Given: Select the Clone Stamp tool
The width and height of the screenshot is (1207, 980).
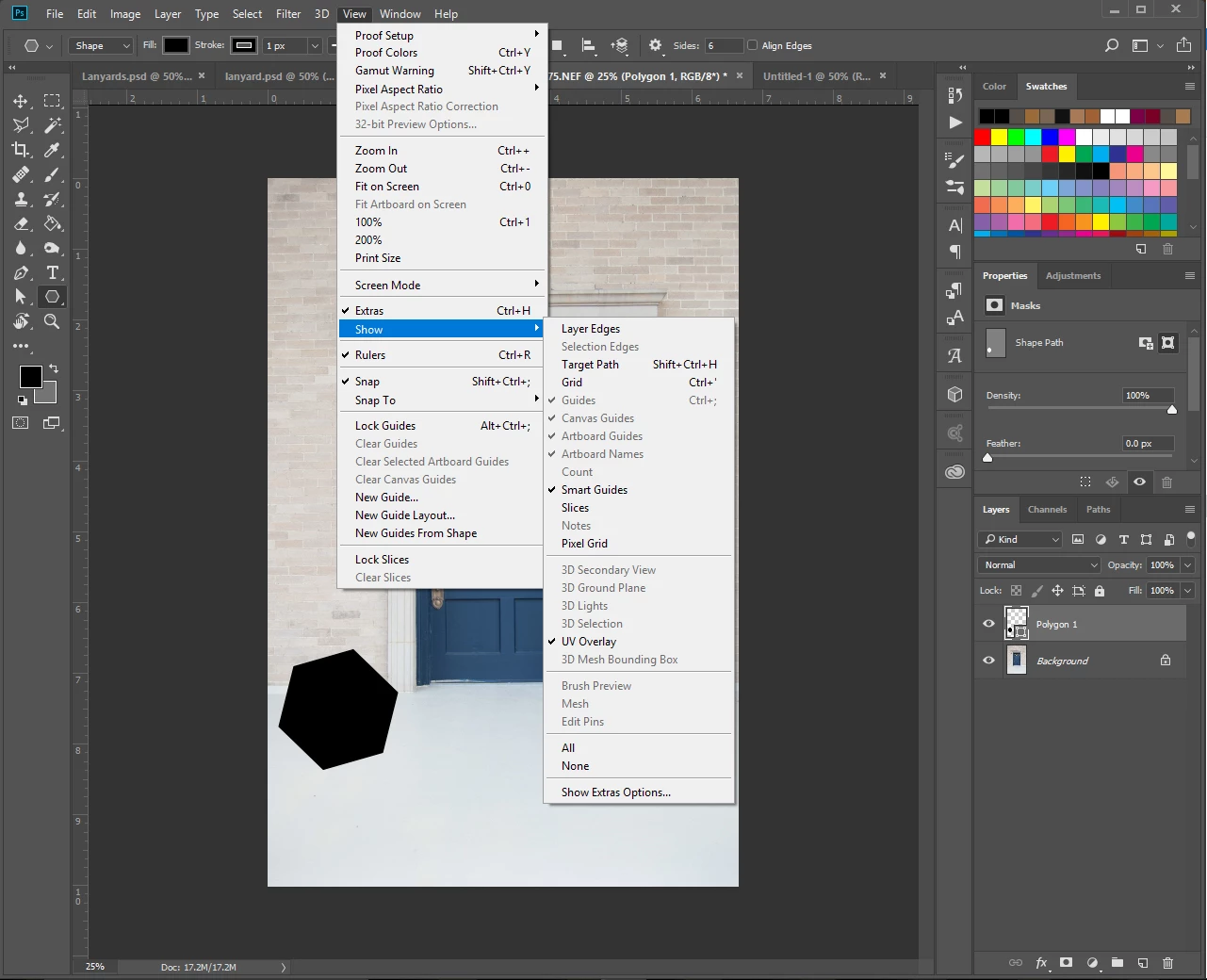Looking at the screenshot, I should (21, 199).
